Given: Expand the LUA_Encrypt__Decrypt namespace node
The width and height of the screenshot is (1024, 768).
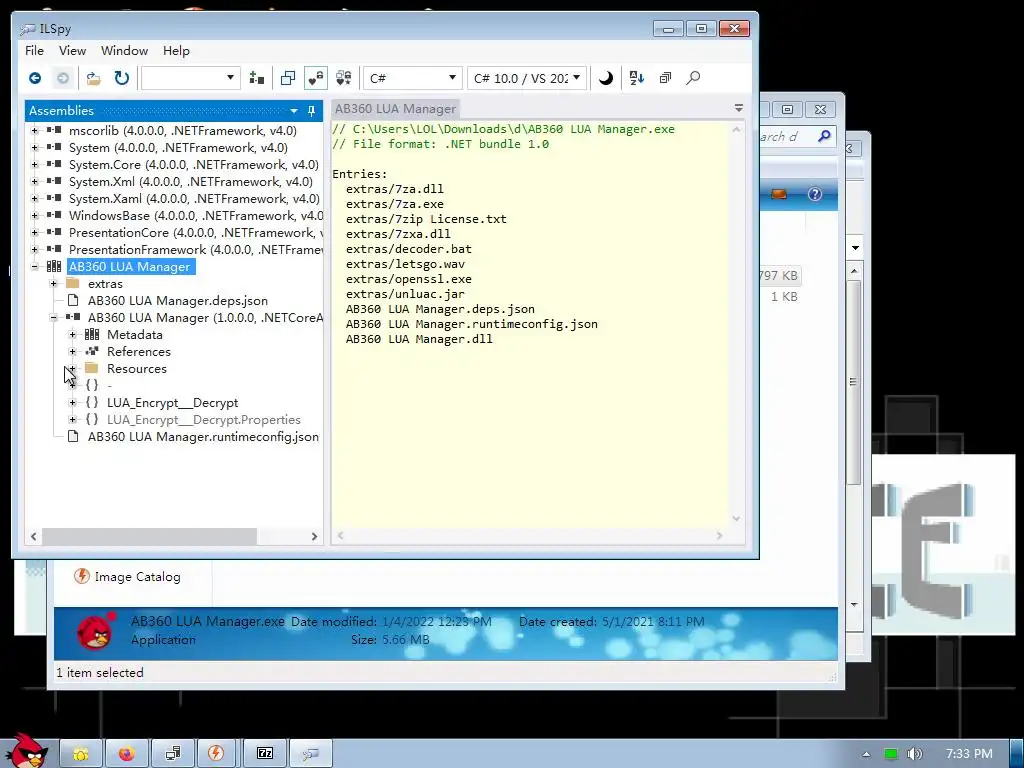Looking at the screenshot, I should [72, 402].
